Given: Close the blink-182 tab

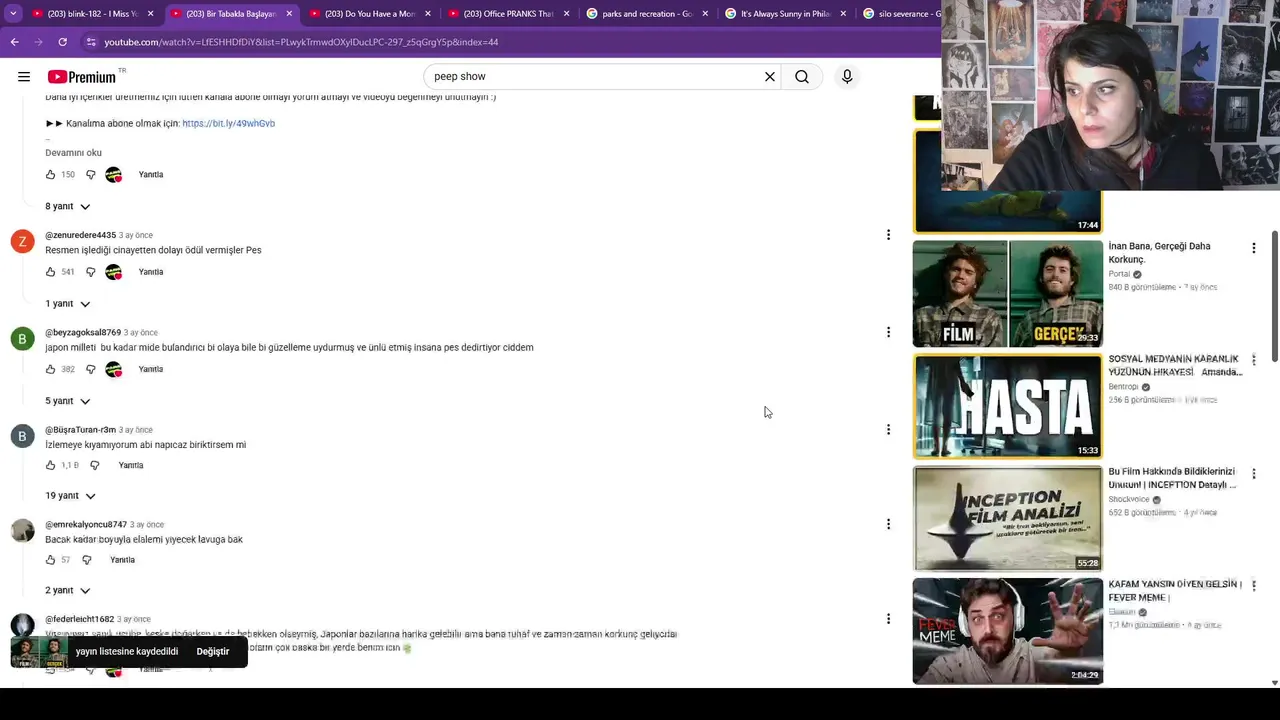Looking at the screenshot, I should [x=151, y=14].
